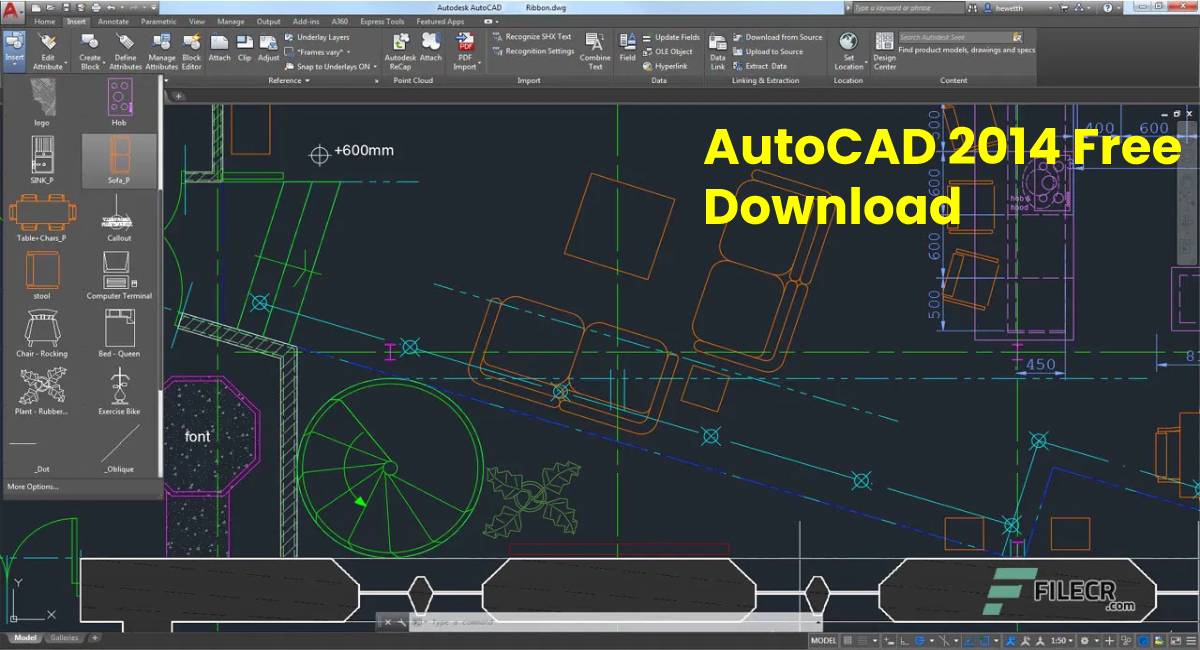Screen dimensions: 1200x650
Task: Choose the Adjust reference tool
Action: pyautogui.click(x=269, y=48)
